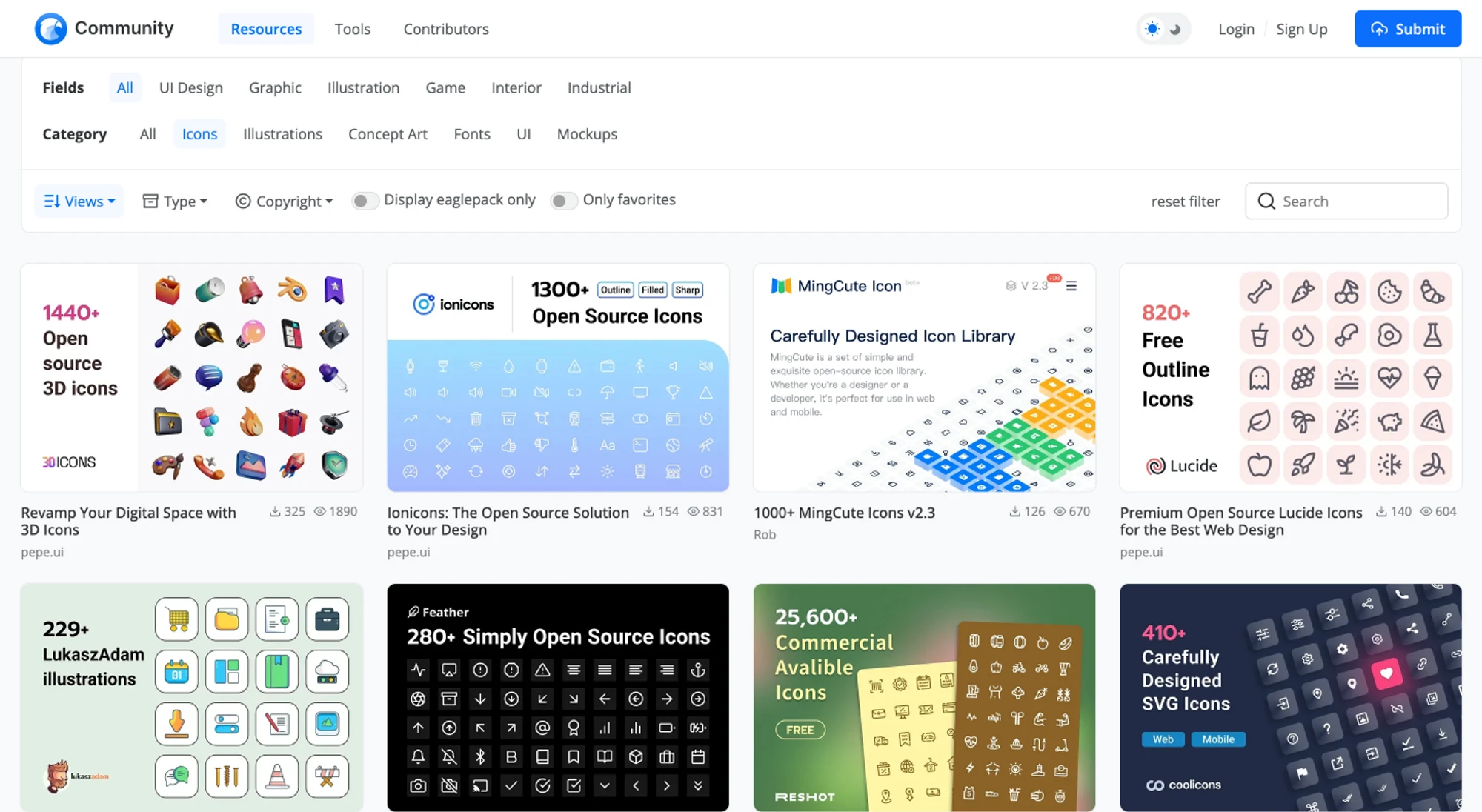Open the Copyright filter dropdown
1482x812 pixels.
point(285,202)
